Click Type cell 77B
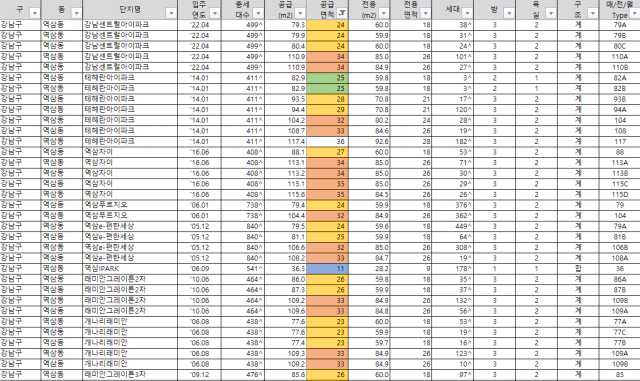640x381 pixels. [620, 343]
